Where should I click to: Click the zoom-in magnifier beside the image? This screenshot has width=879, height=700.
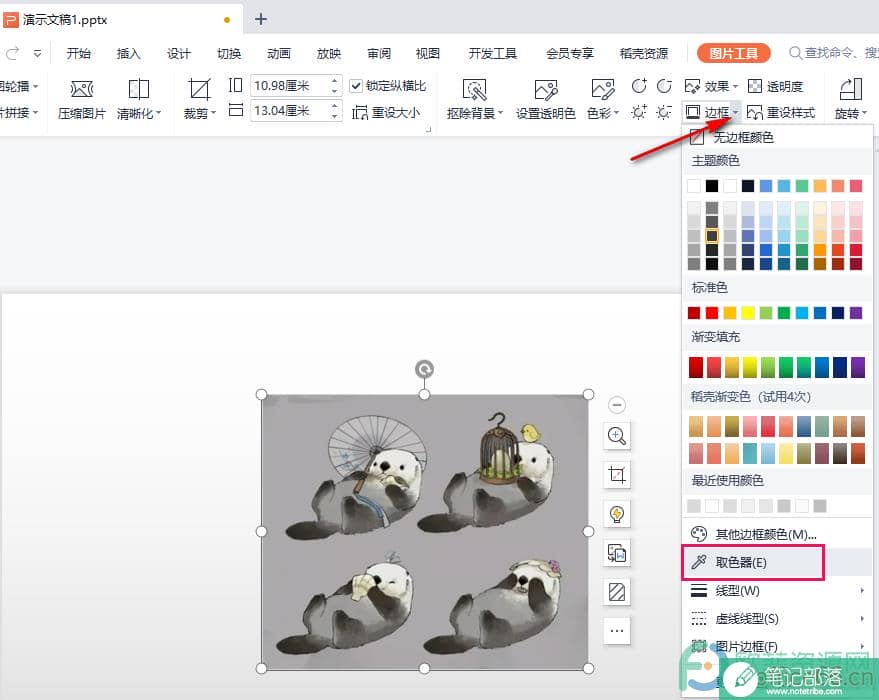tap(617, 435)
